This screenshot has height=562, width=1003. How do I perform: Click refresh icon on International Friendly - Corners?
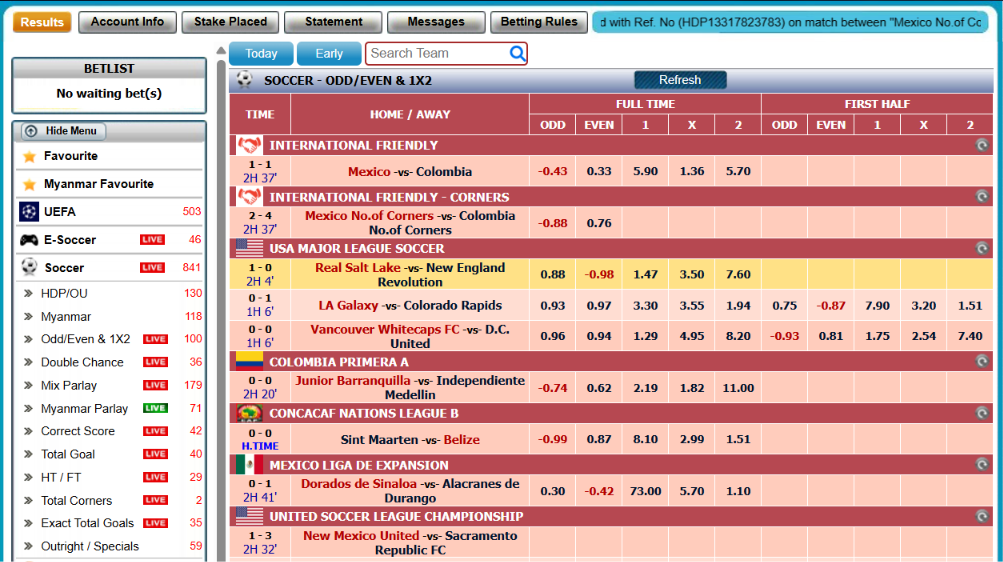[x=981, y=197]
